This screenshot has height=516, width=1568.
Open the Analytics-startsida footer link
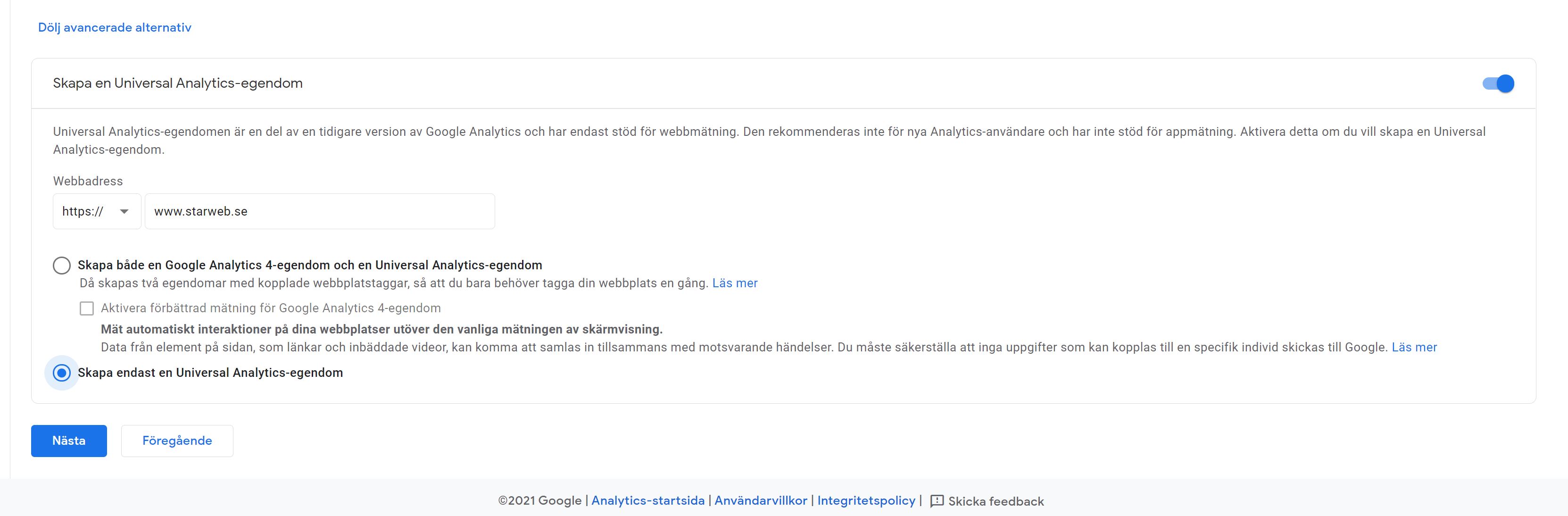(x=647, y=500)
